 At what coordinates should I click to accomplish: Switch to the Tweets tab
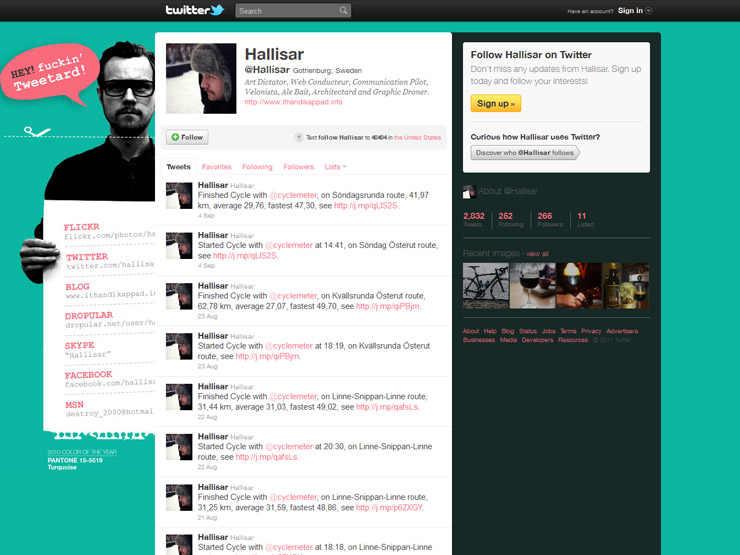178,167
